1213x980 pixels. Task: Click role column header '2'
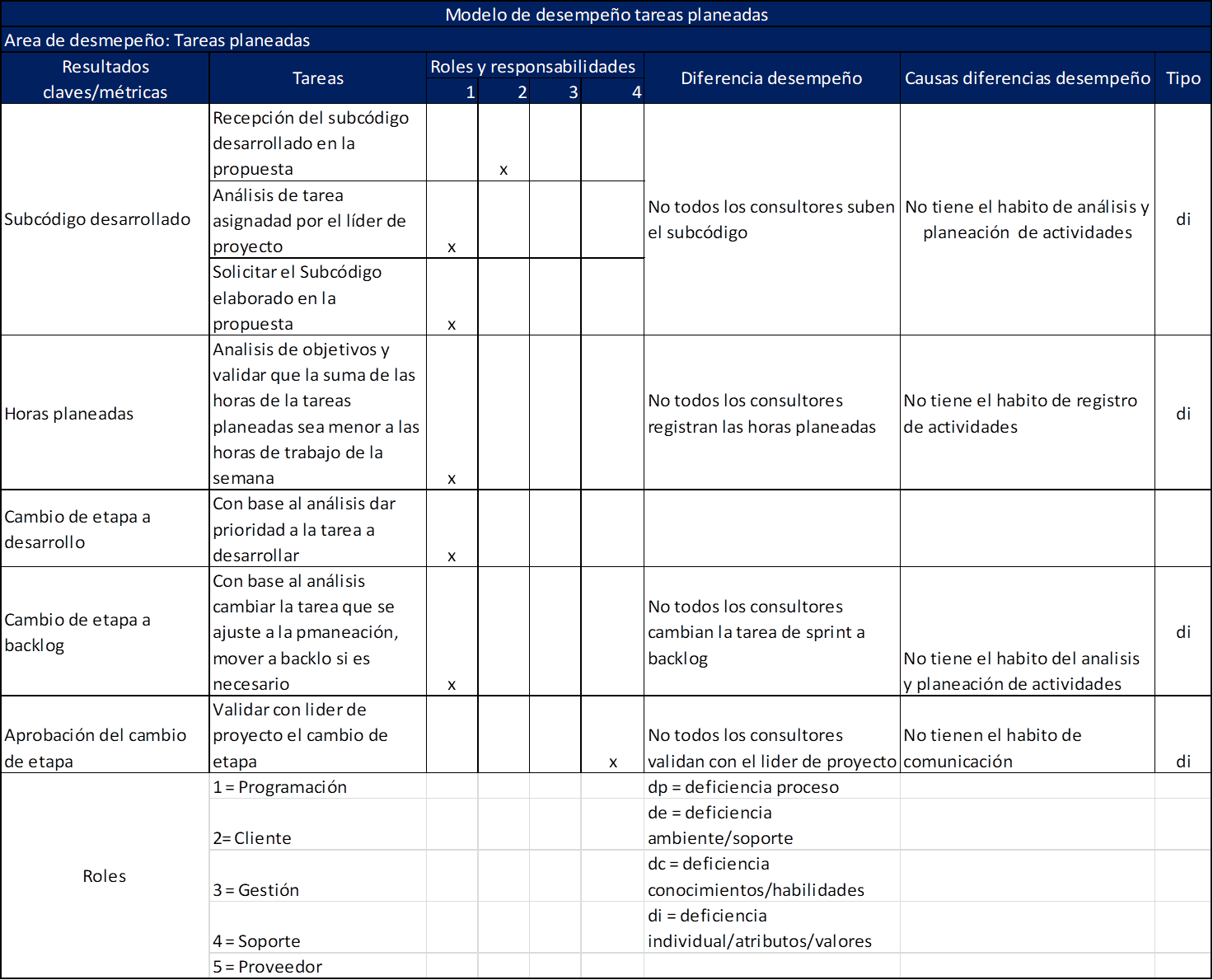click(503, 92)
